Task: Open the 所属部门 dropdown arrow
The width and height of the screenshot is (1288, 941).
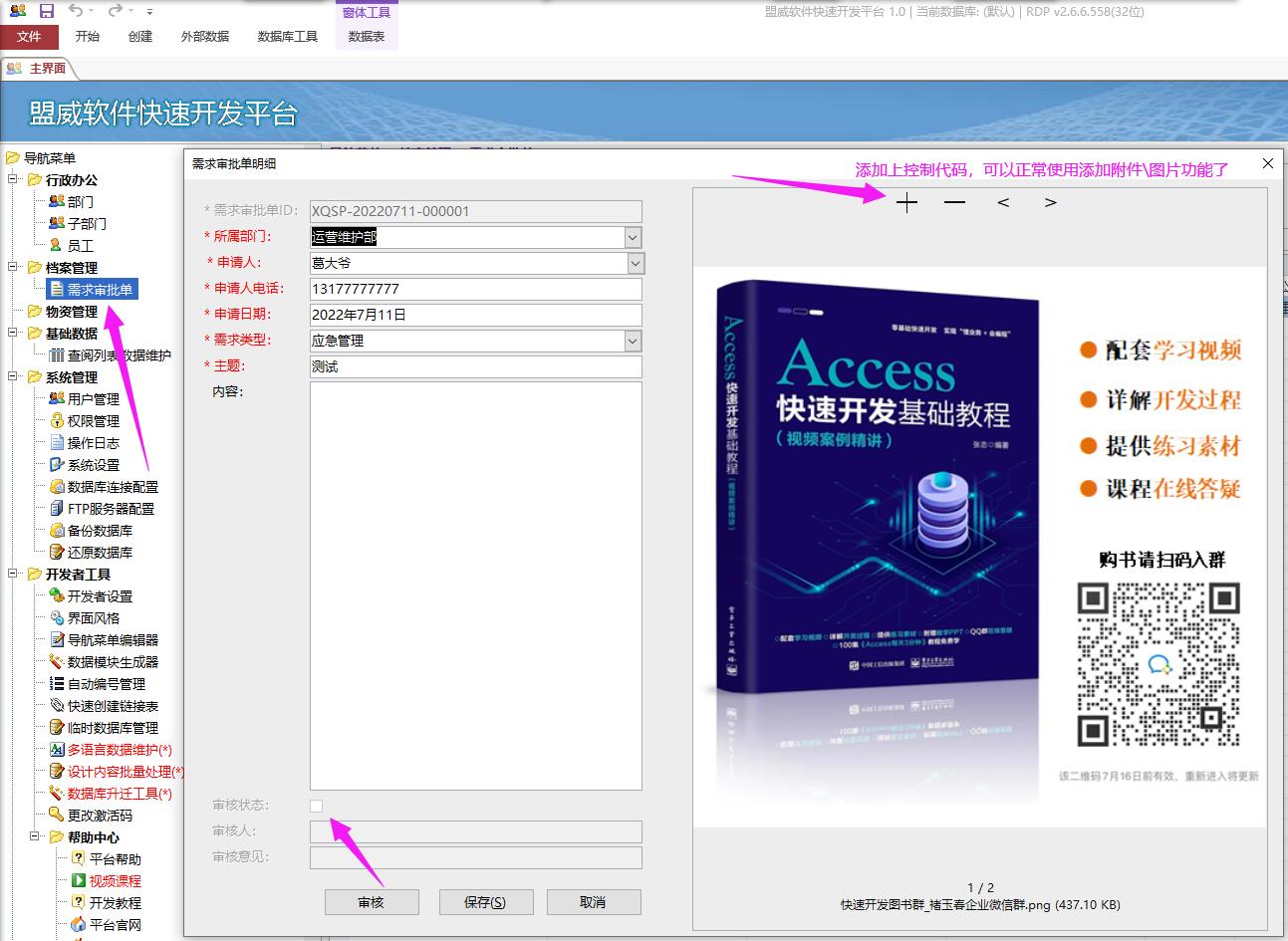Action: click(x=633, y=237)
